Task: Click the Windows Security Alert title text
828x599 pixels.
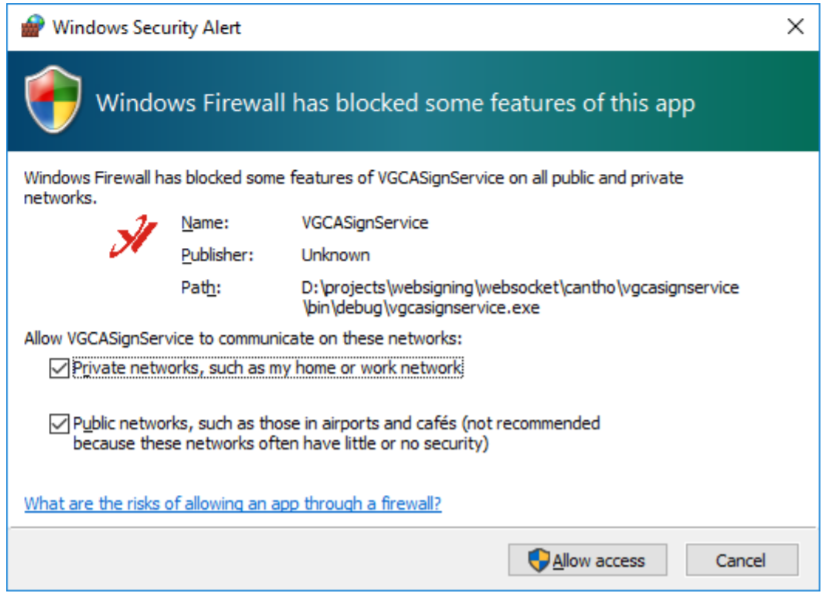Action: [146, 27]
